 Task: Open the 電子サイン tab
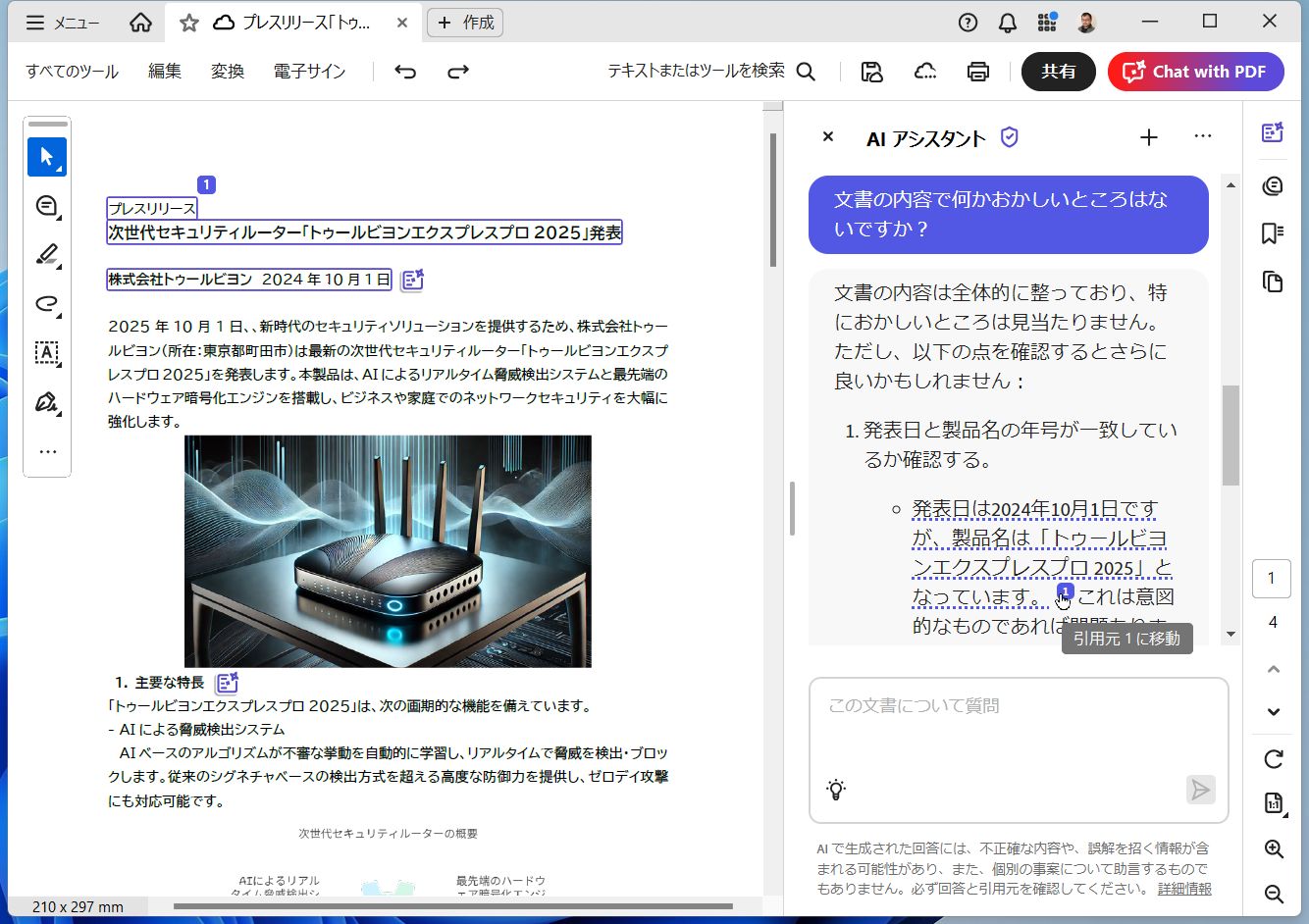pos(309,72)
